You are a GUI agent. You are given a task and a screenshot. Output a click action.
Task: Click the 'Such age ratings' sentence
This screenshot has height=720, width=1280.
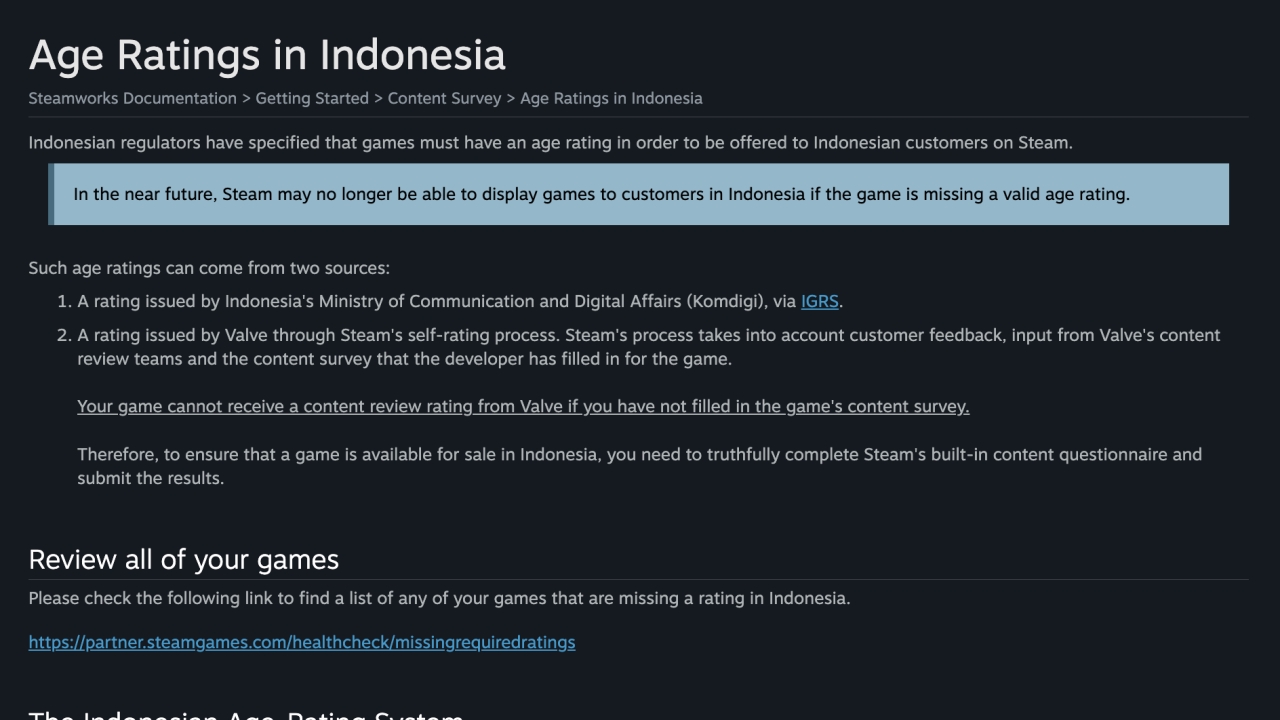(x=209, y=268)
